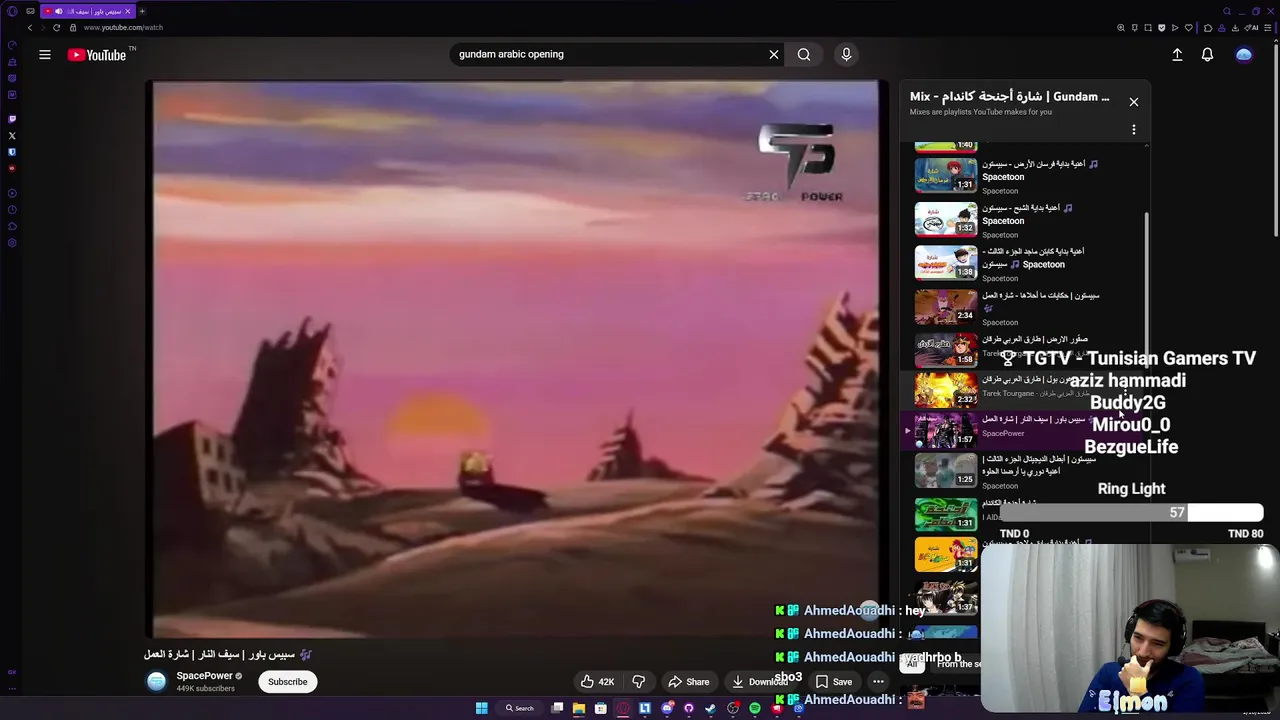Click the main video player
Viewport: 1280px width, 720px height.
coord(514,358)
